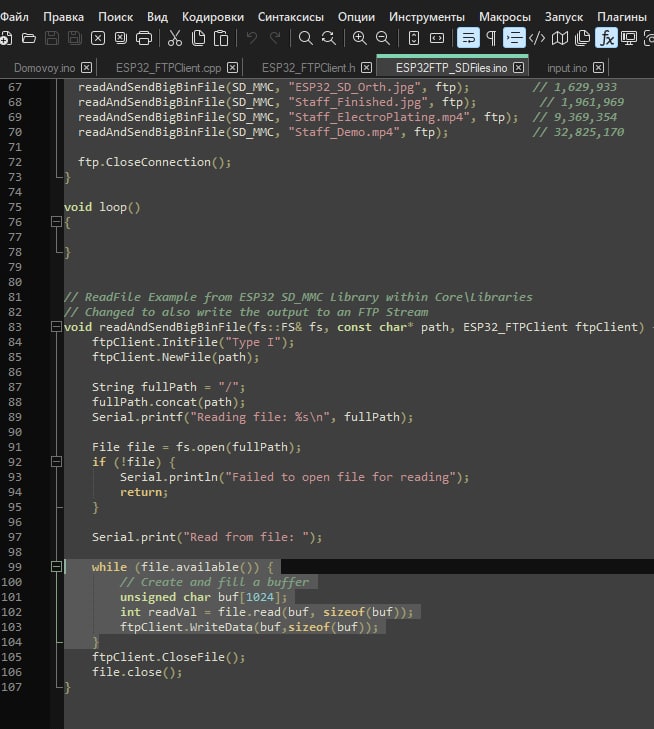Click the Open file folder icon
The image size is (654, 729).
[29, 38]
